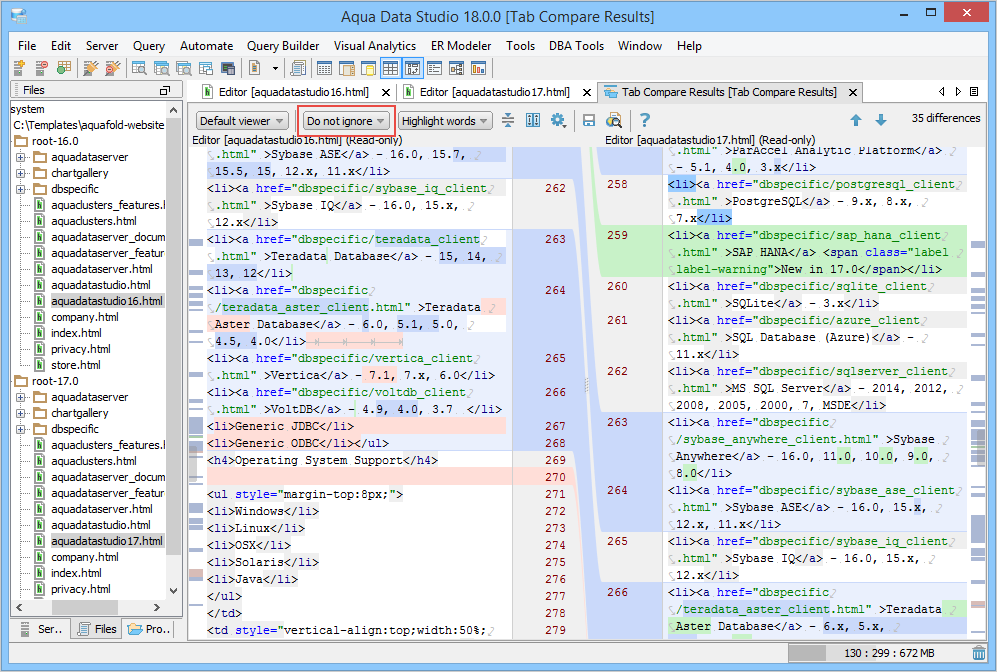Switch to Editor aquadatastudio16.html tab
This screenshot has height=672, width=997.
pos(288,92)
